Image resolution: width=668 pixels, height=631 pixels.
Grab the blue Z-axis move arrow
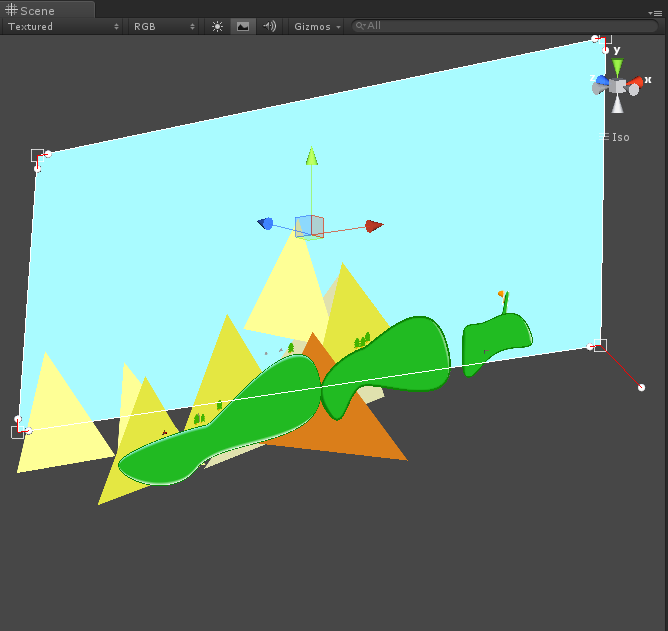pyautogui.click(x=265, y=223)
